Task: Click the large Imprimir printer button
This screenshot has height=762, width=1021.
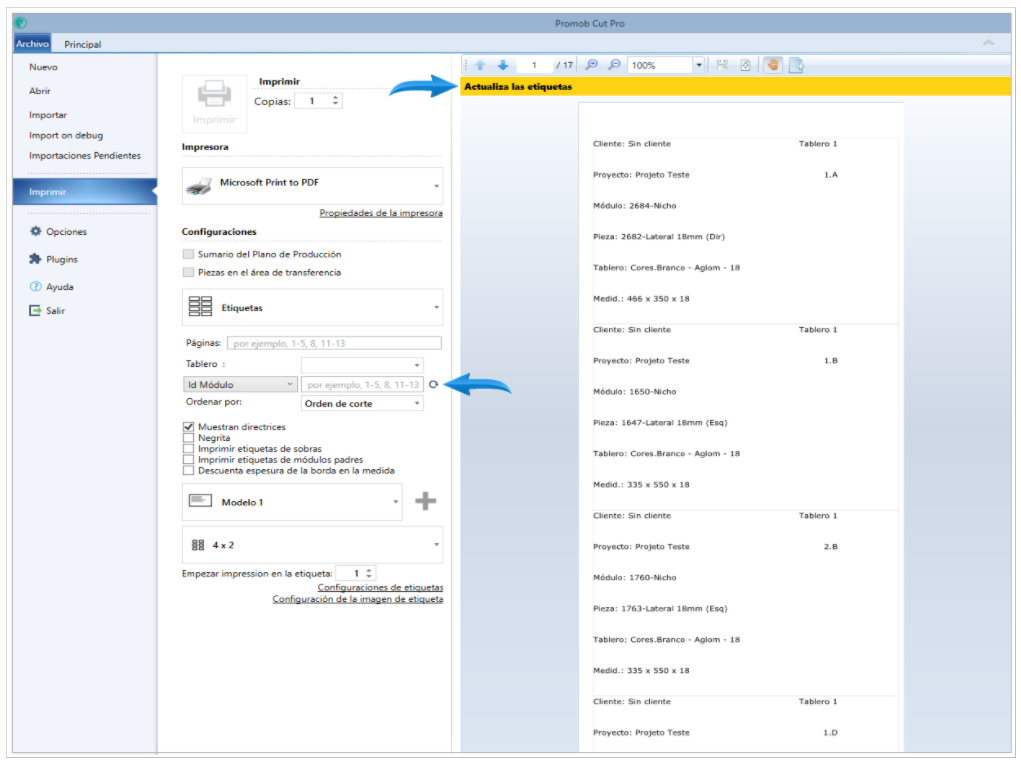Action: tap(214, 103)
